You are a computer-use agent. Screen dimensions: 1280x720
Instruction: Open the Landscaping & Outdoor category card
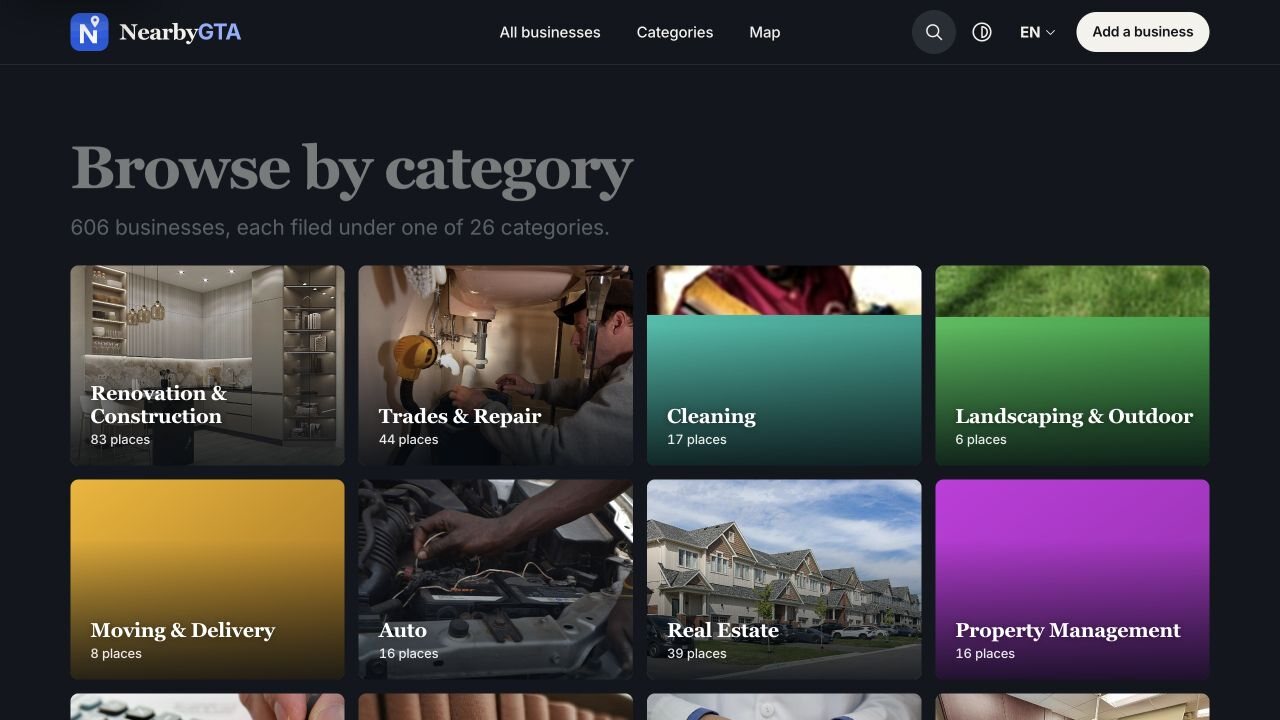[x=1072, y=365]
